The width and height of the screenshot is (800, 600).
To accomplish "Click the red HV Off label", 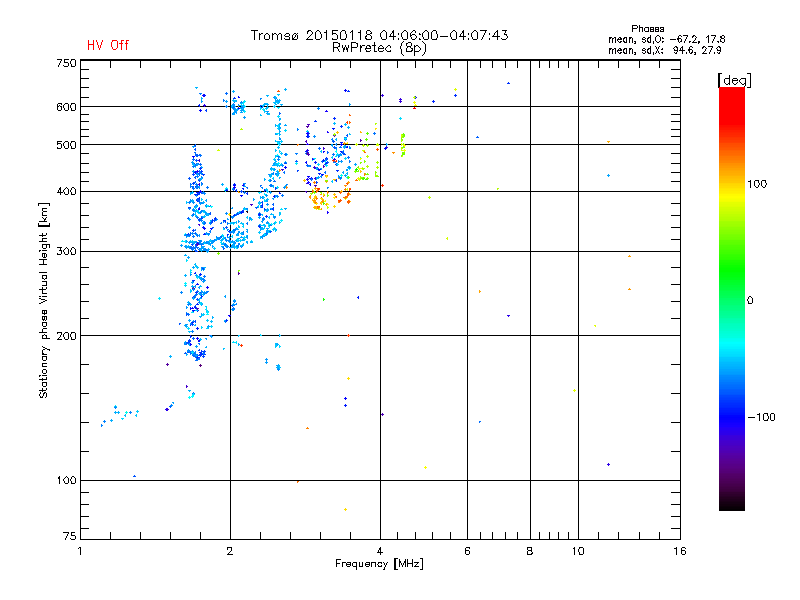I will 108,45.
